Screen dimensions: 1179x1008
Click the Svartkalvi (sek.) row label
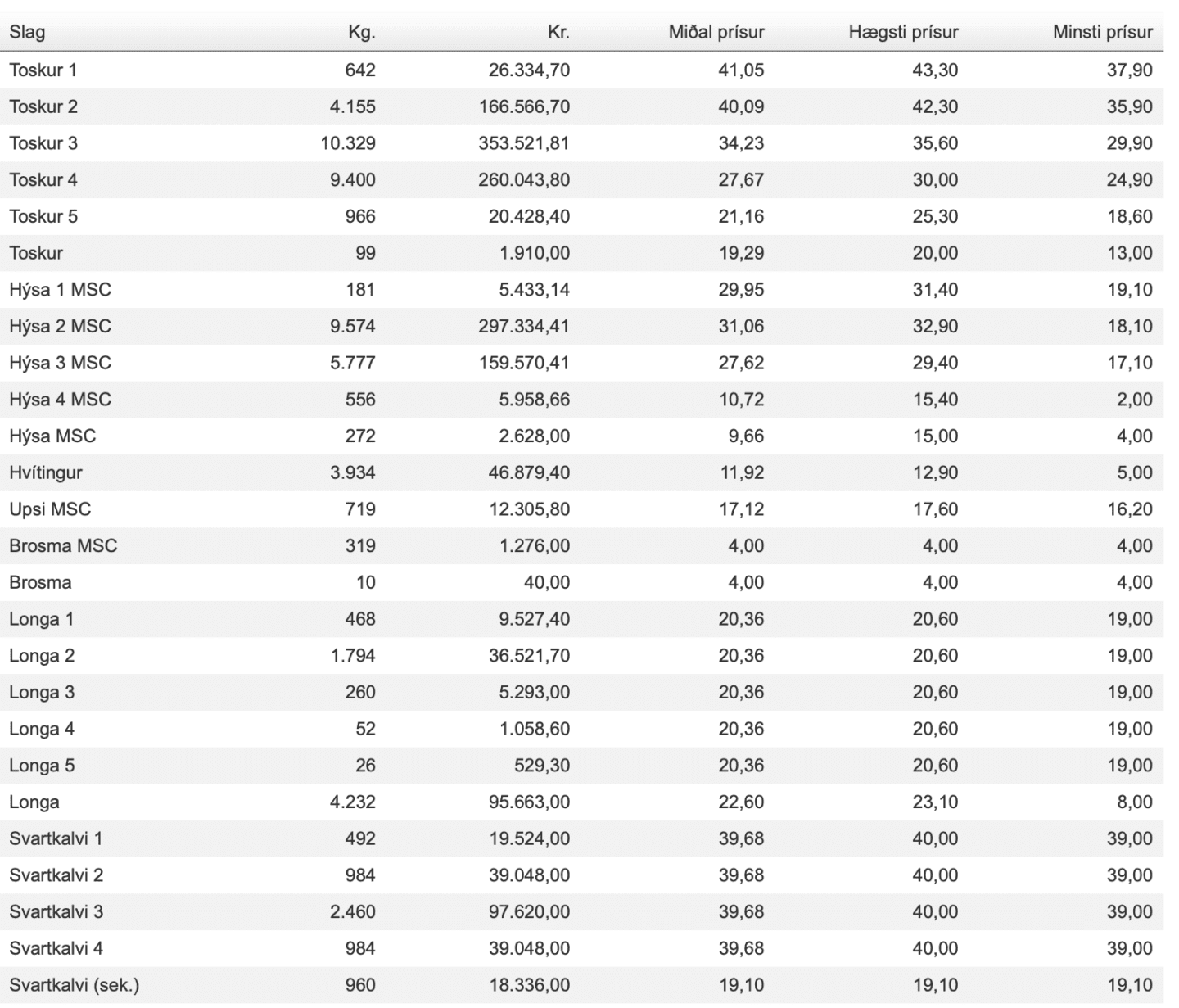coord(69,985)
